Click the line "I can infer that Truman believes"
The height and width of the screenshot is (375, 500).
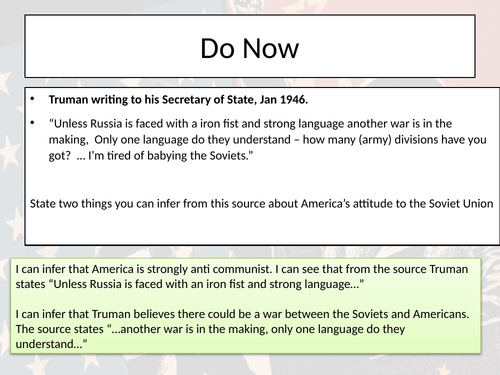tap(242, 314)
